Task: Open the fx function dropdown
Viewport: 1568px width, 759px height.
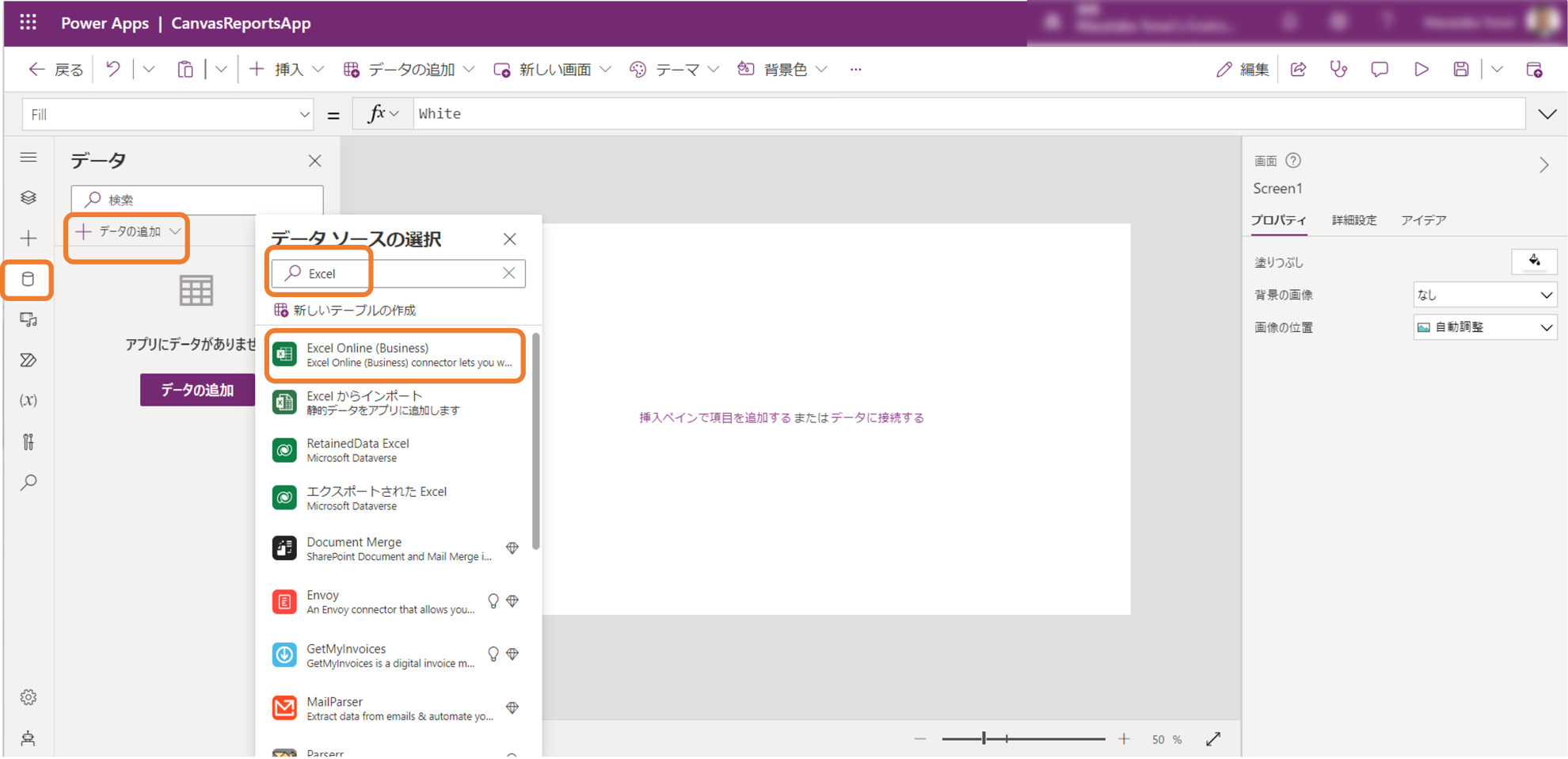Action: click(383, 114)
